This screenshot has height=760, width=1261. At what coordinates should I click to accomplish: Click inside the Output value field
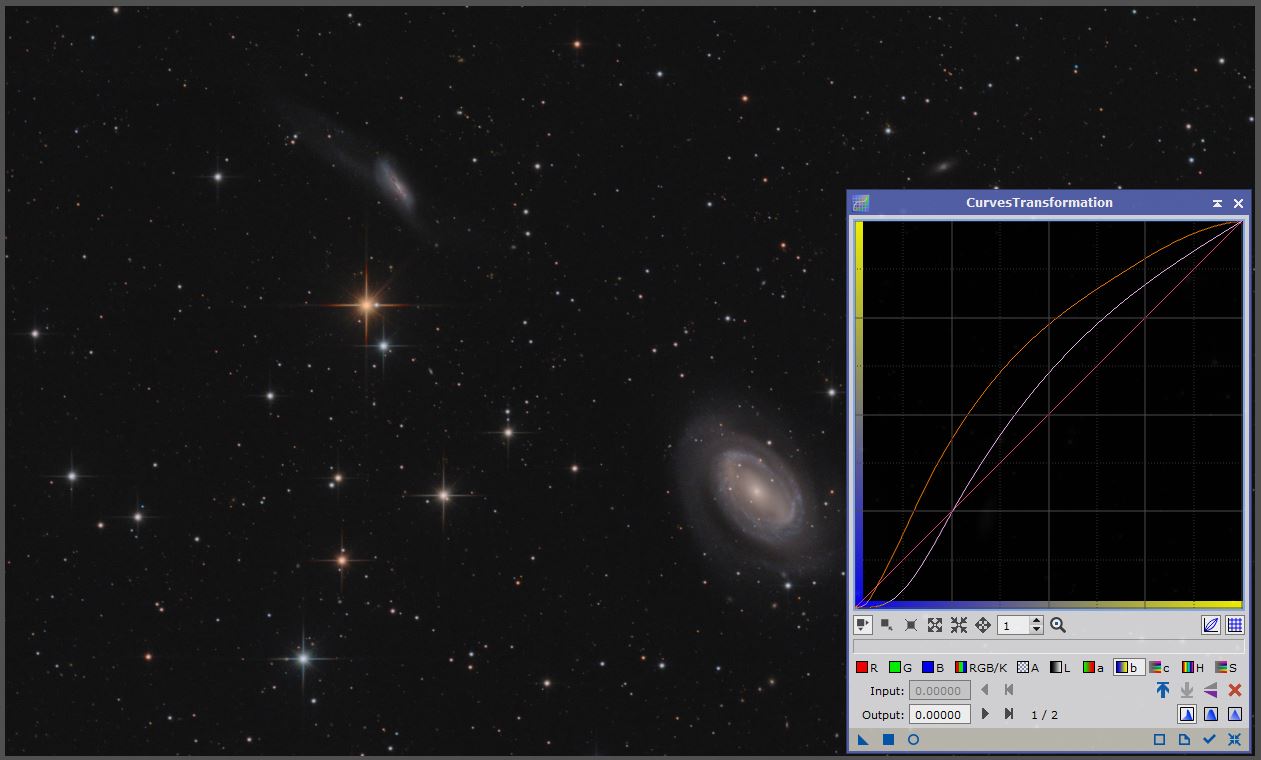938,712
